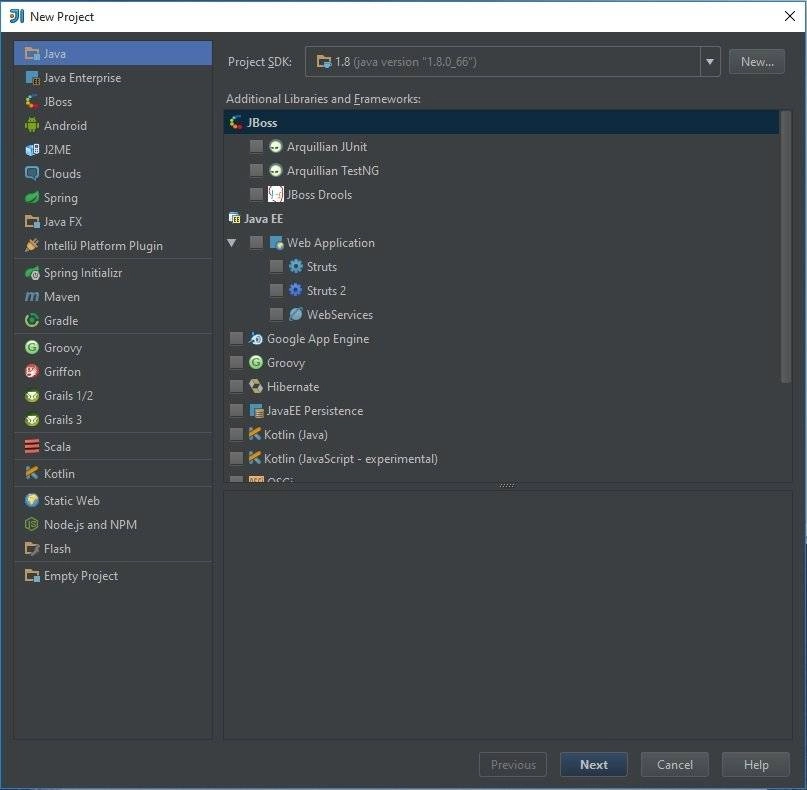Collapse the Web Application tree node
The height and width of the screenshot is (790, 807).
tap(232, 243)
